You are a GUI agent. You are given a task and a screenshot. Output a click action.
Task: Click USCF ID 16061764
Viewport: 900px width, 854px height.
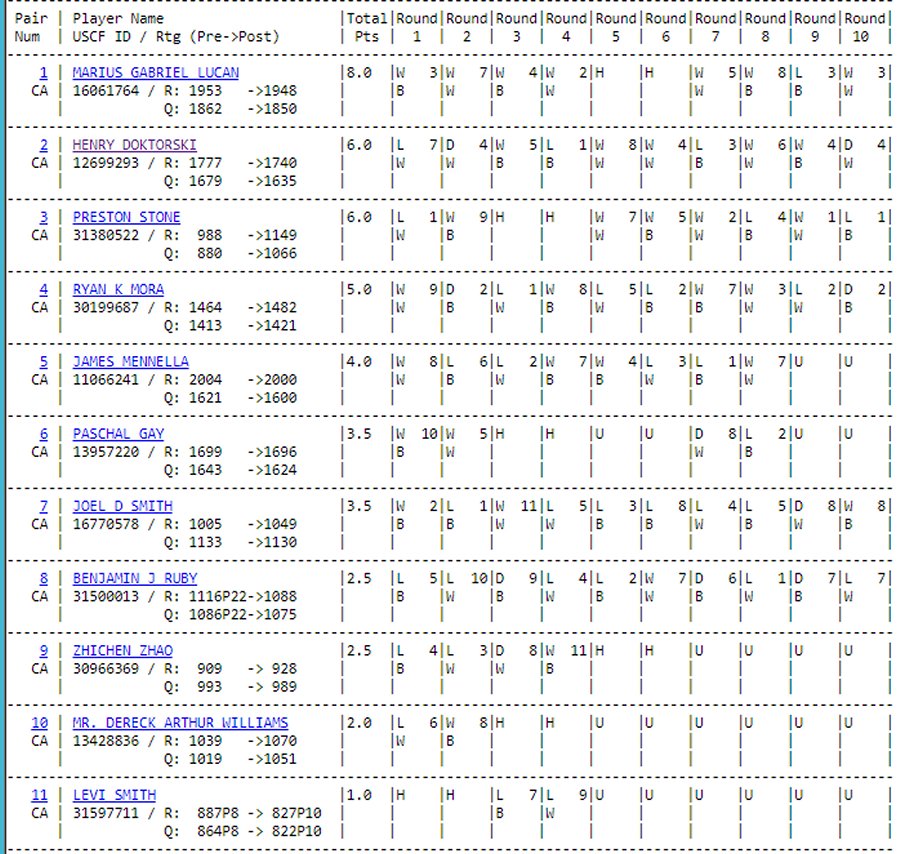[106, 91]
